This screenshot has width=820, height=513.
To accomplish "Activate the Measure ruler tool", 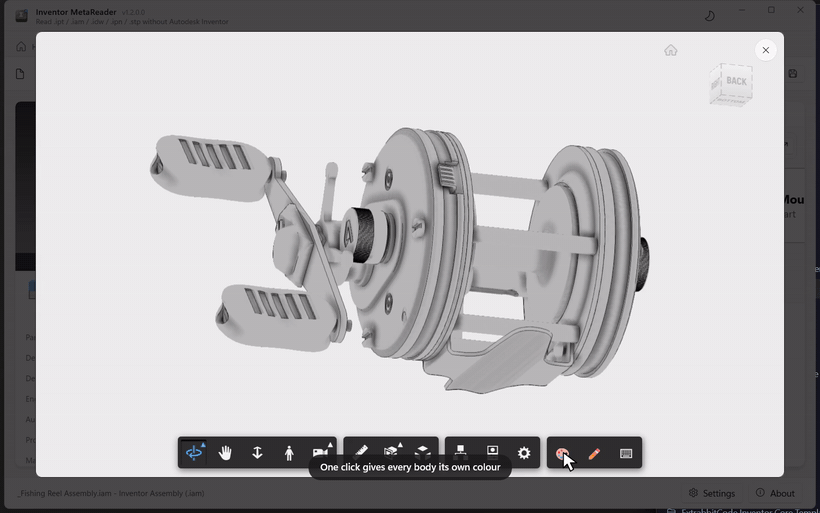I will click(361, 451).
